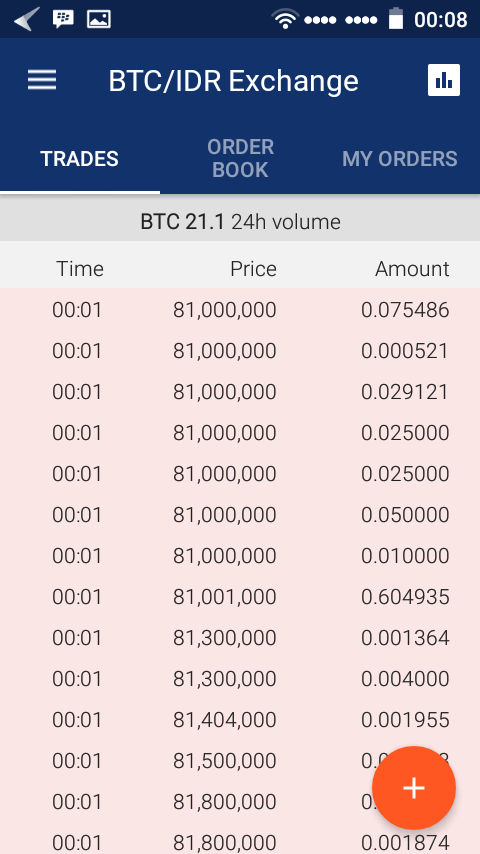
Task: Tap the BTC 21.1 24h volume bar
Action: coord(240,222)
